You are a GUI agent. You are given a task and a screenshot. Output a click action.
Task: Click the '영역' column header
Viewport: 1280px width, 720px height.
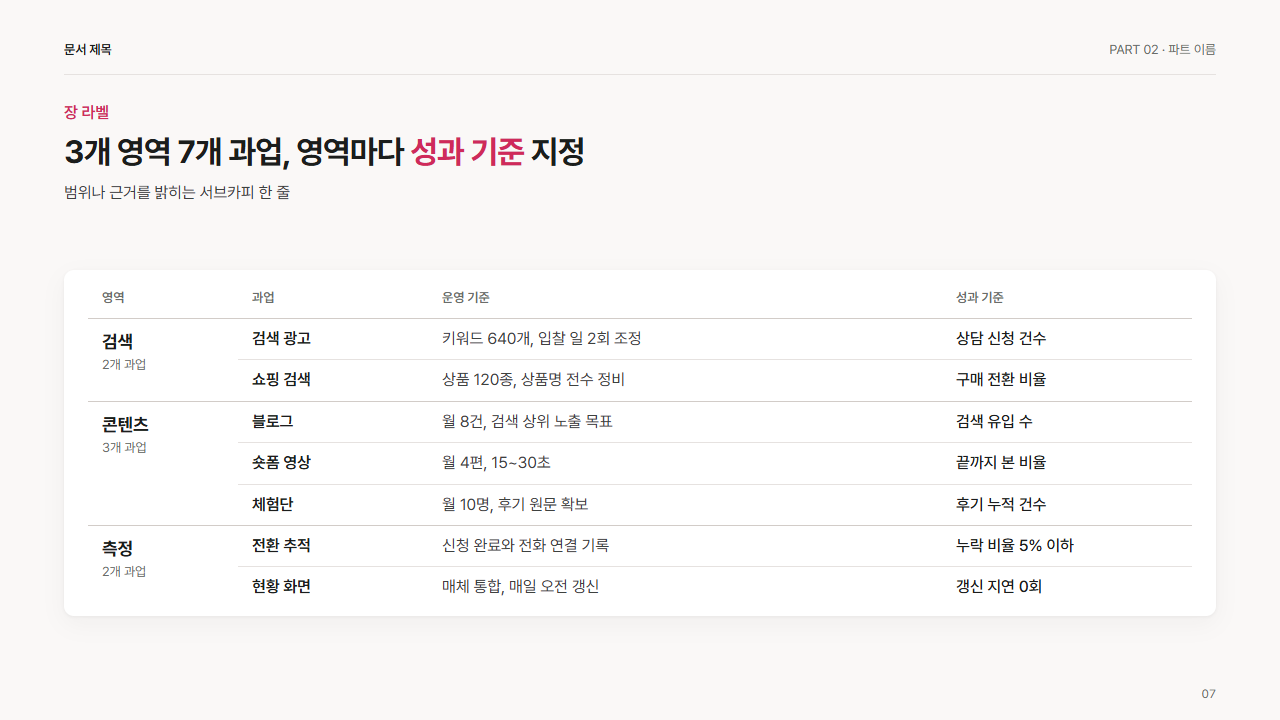[x=113, y=298]
